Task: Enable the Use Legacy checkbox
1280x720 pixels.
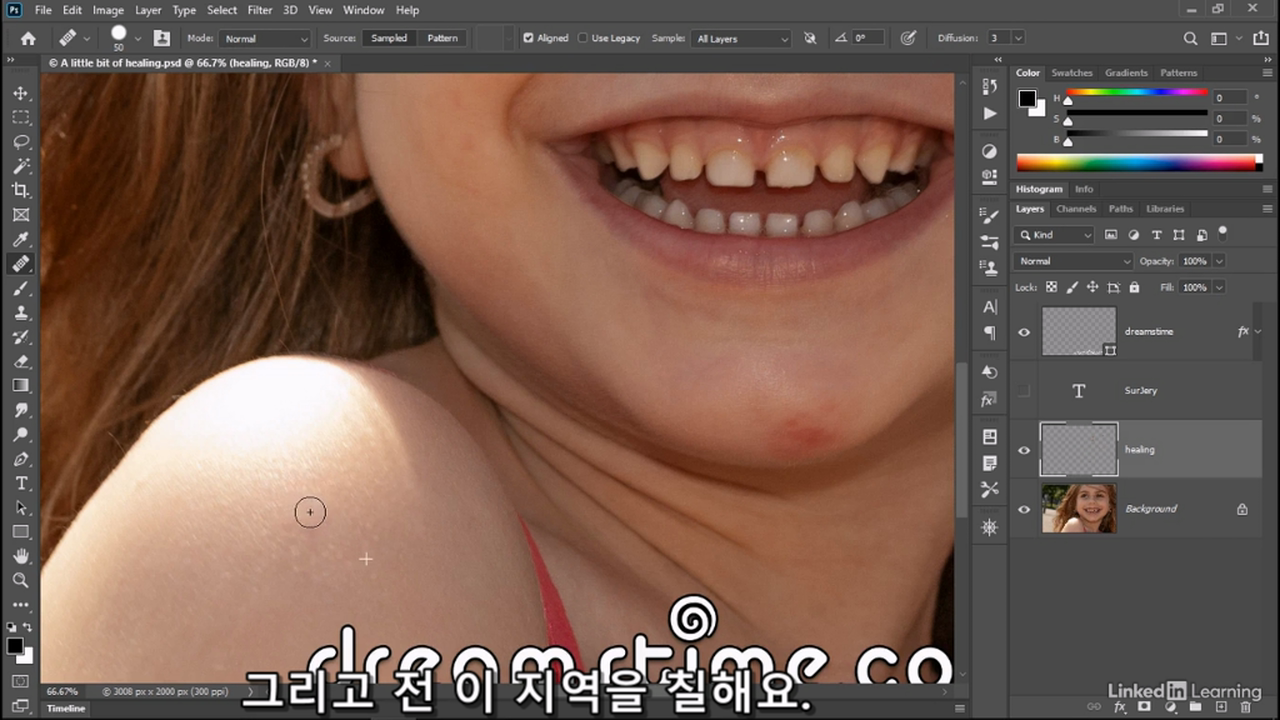Action: coord(583,38)
